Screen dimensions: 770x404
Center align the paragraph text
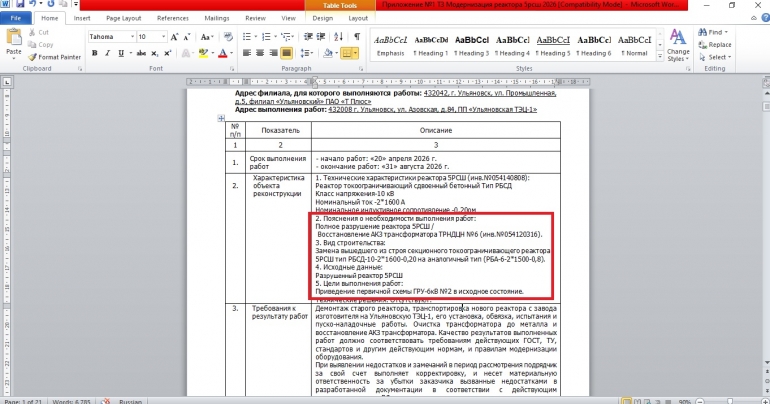pos(262,52)
